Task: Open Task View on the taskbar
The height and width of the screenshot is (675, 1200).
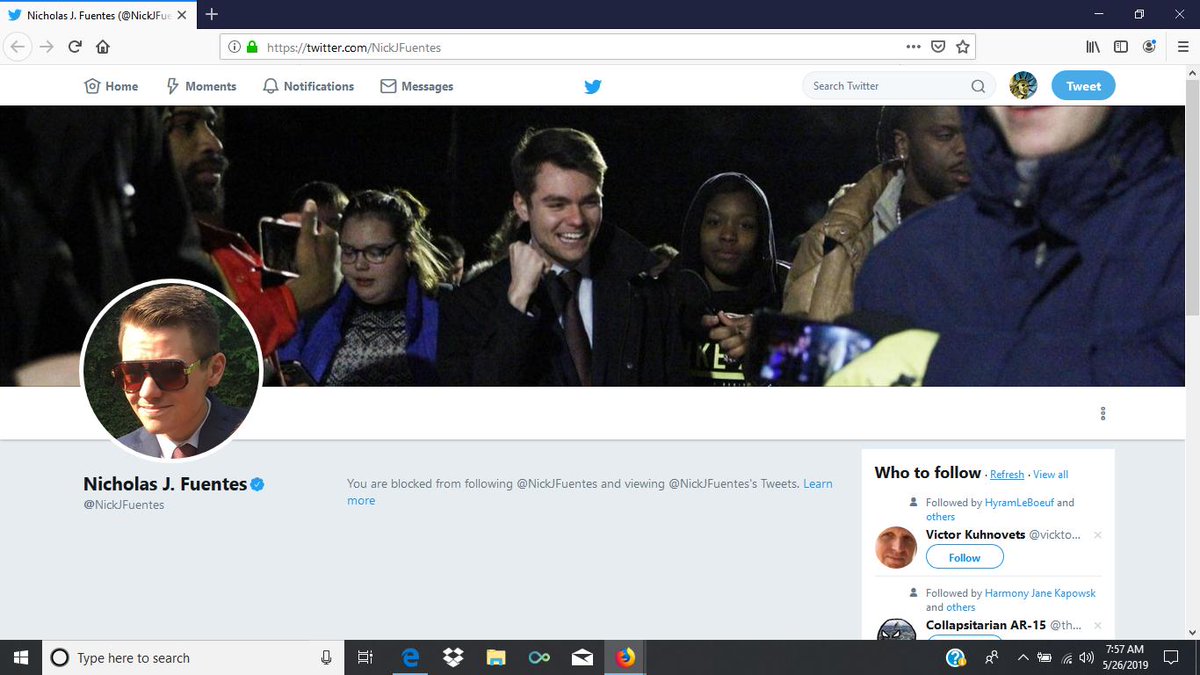Action: coord(365,657)
